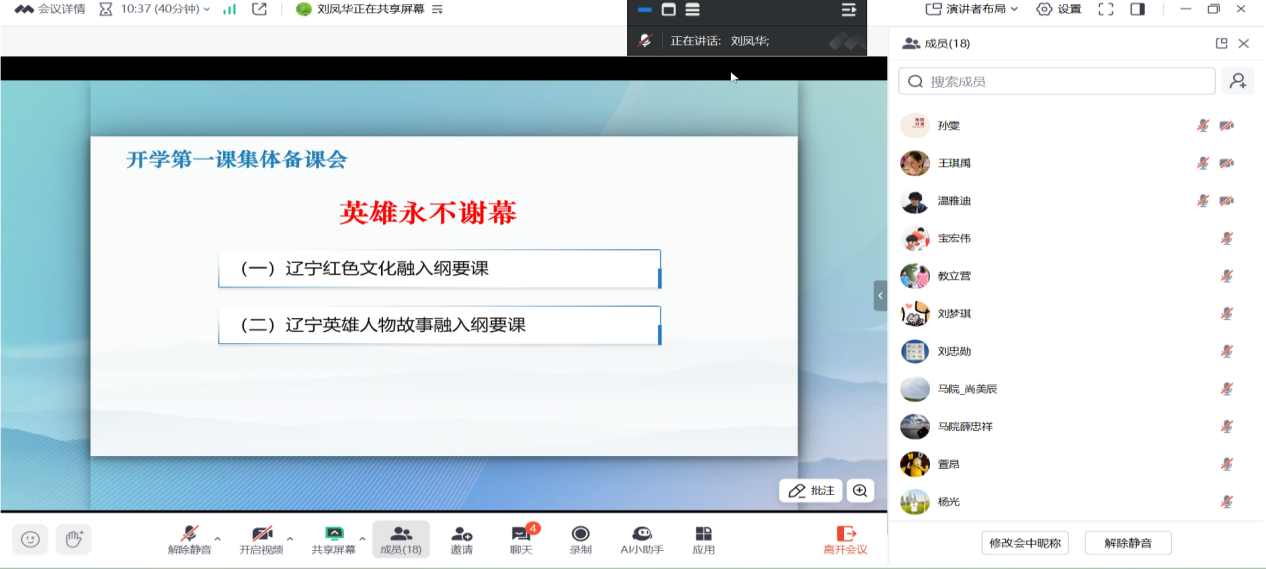Open the 邀请 invite icon

tap(461, 539)
